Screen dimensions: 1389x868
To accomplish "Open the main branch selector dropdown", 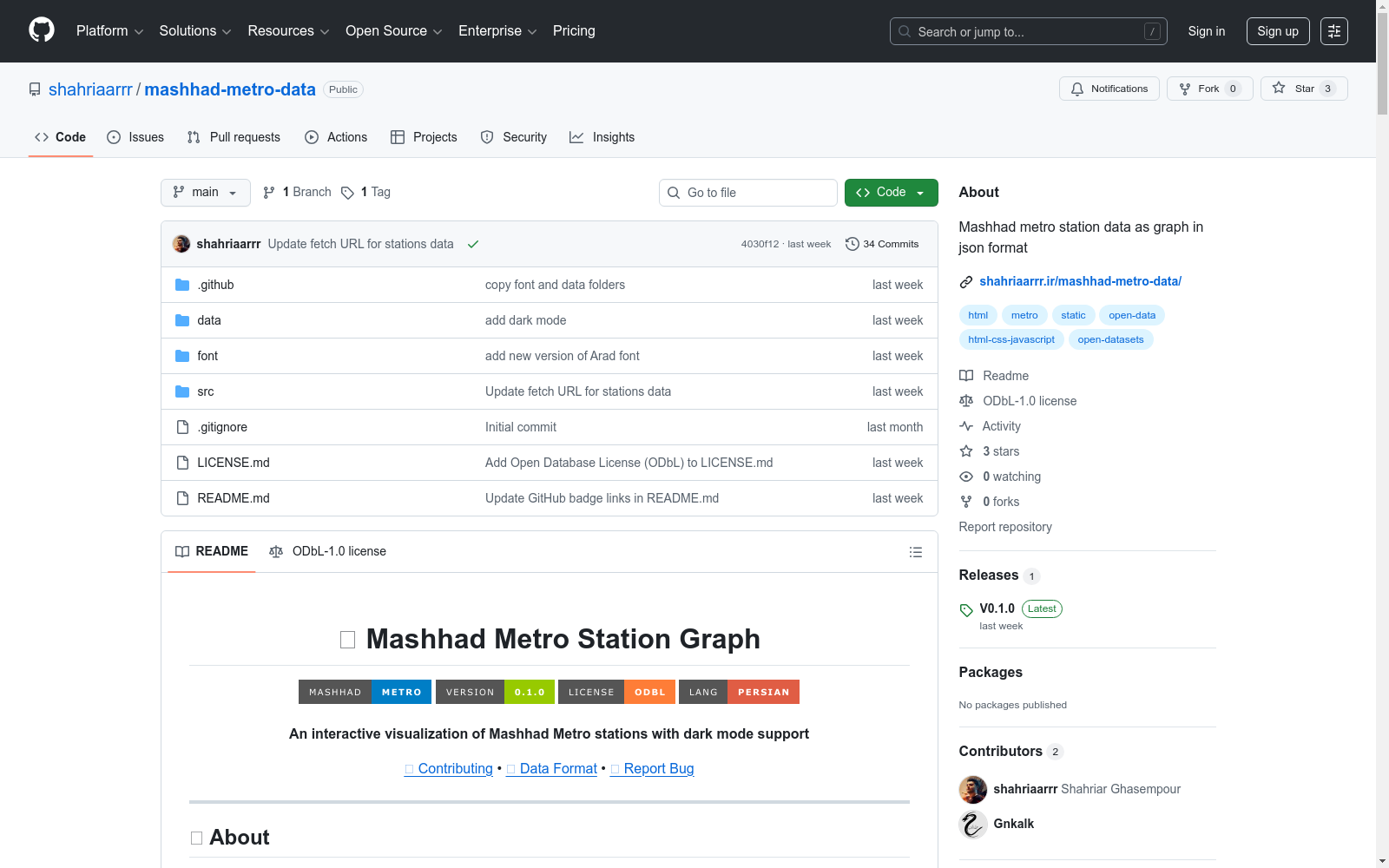I will 206,193.
